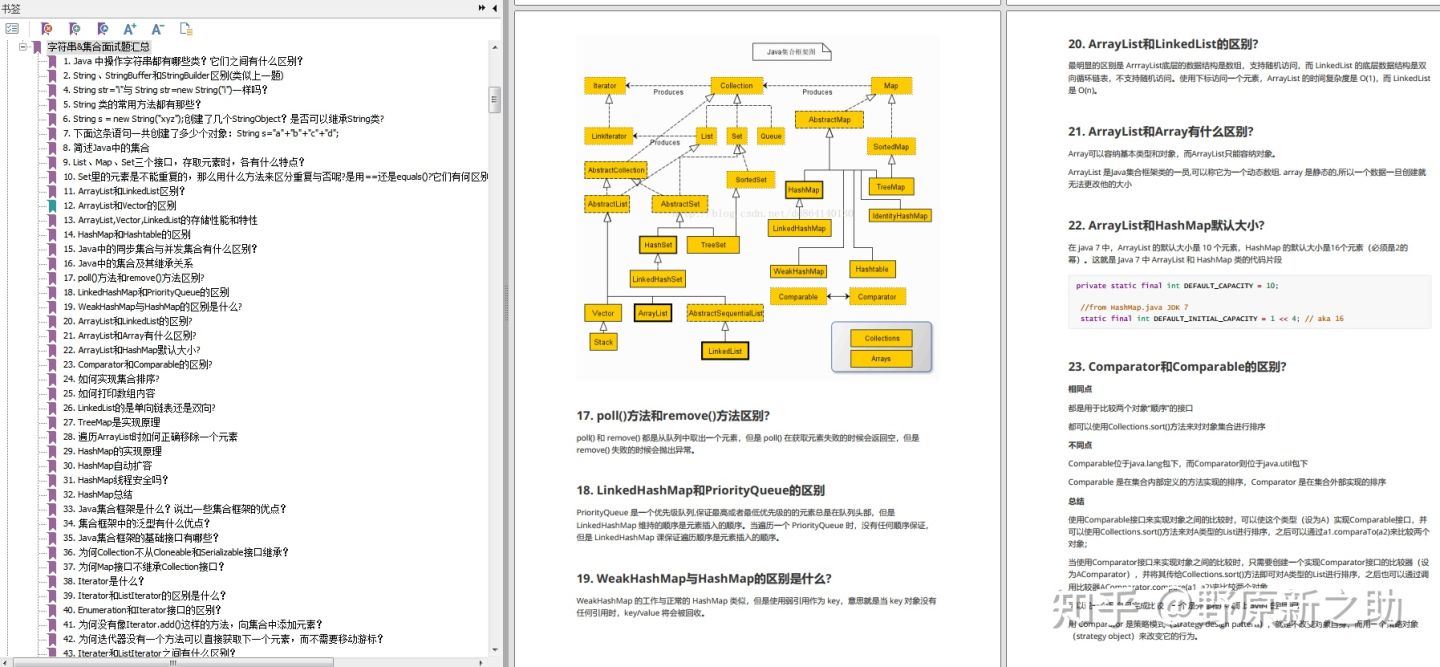
Task: Open bookmark 12. ArrayList和Vector的区别
Action: (119, 205)
